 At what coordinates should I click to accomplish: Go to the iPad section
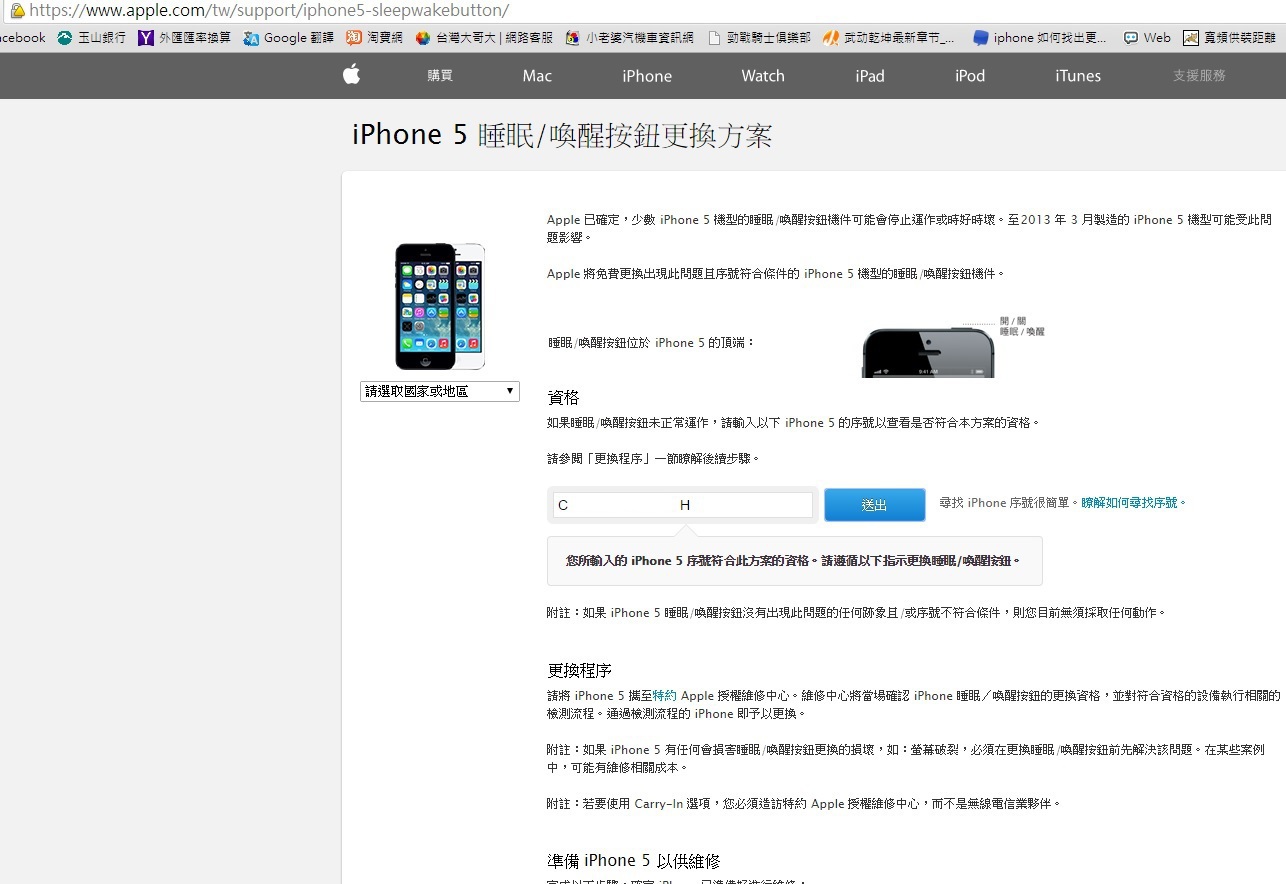[x=870, y=76]
